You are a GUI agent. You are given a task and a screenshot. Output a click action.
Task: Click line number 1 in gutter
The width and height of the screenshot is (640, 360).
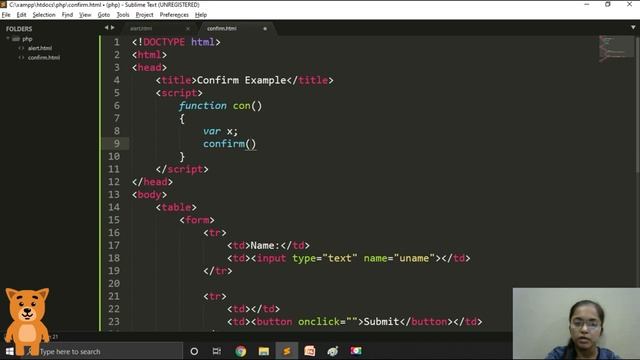point(117,42)
